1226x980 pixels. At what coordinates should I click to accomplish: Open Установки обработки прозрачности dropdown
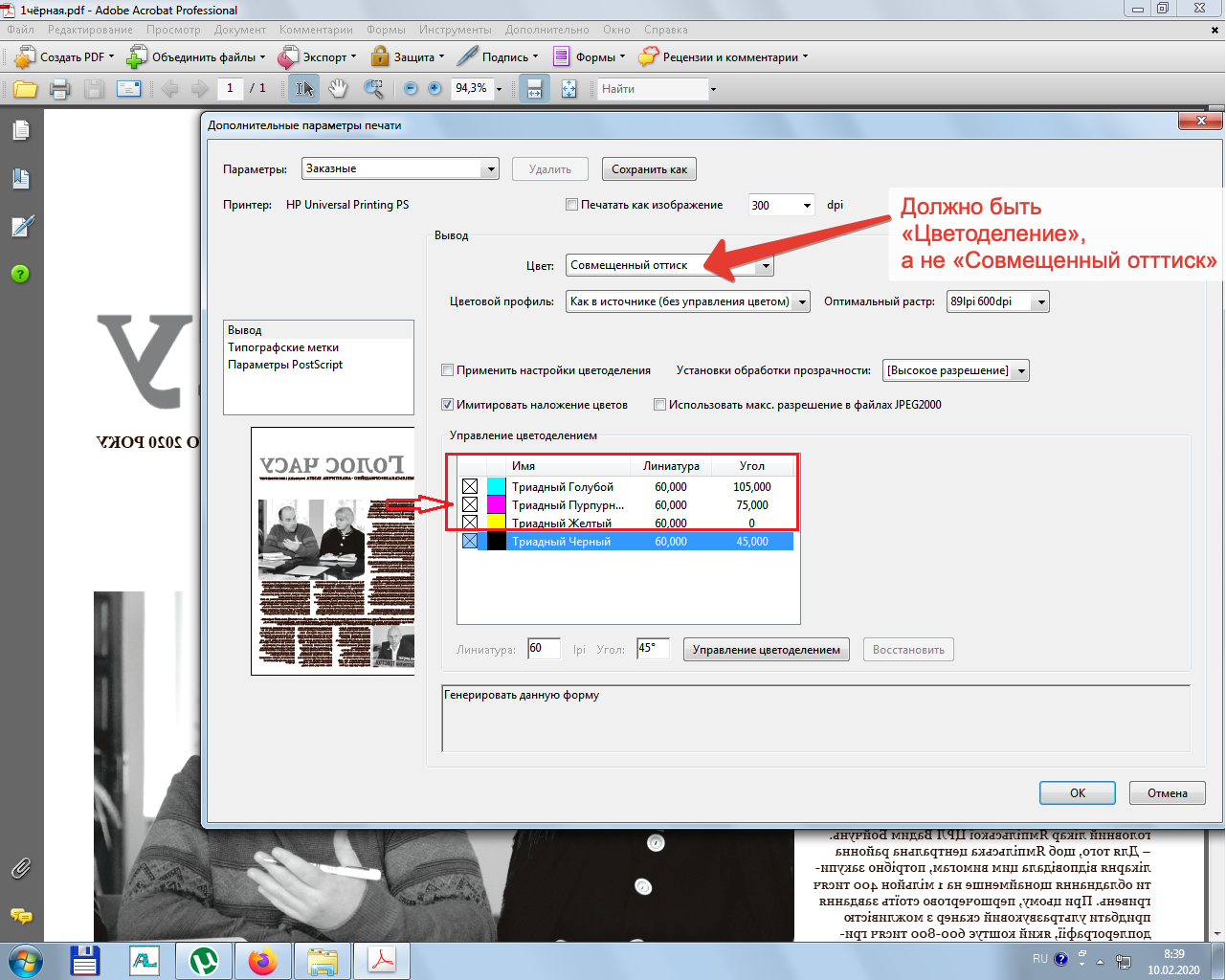pyautogui.click(x=956, y=370)
